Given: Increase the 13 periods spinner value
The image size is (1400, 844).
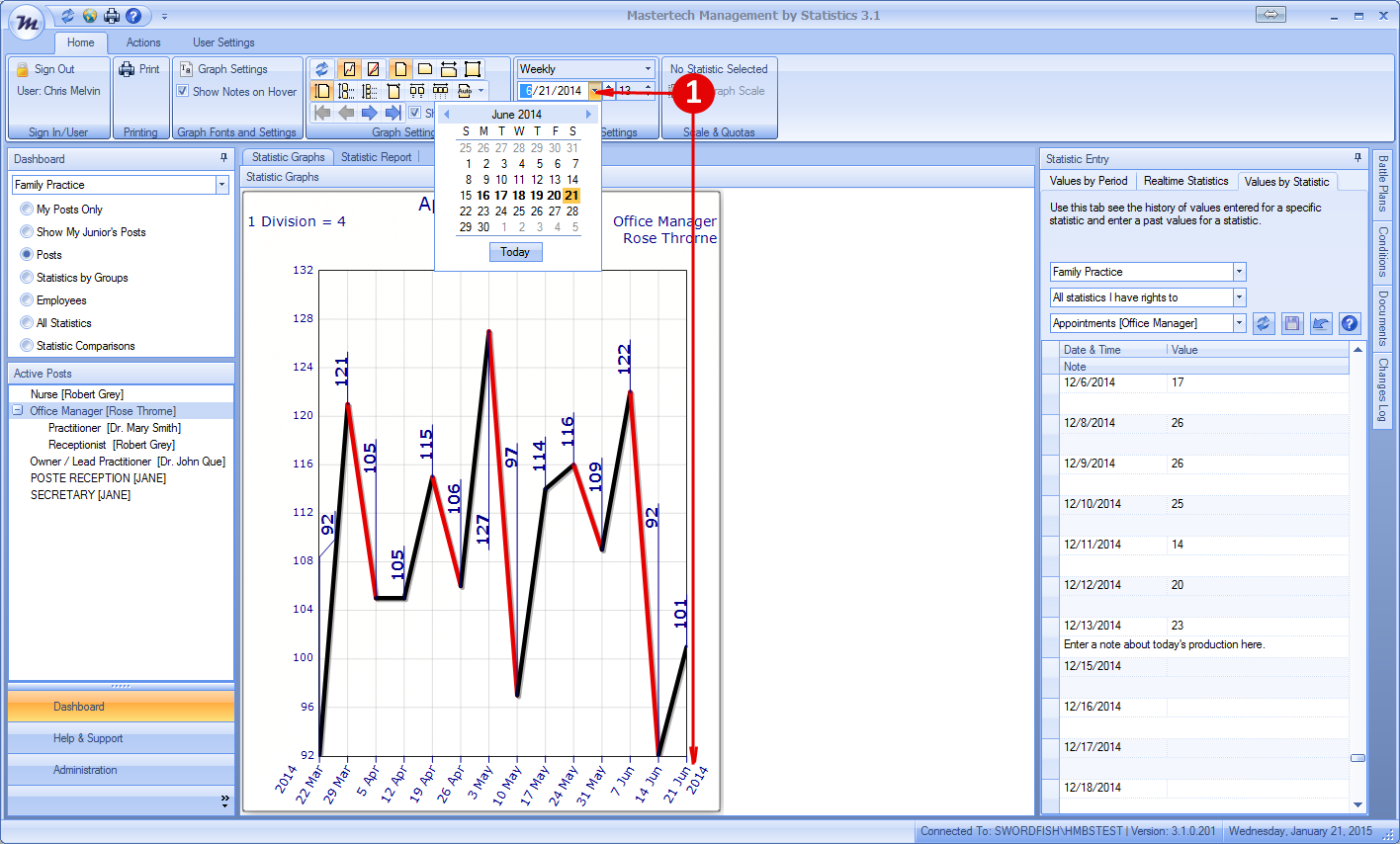Looking at the screenshot, I should pyautogui.click(x=648, y=87).
